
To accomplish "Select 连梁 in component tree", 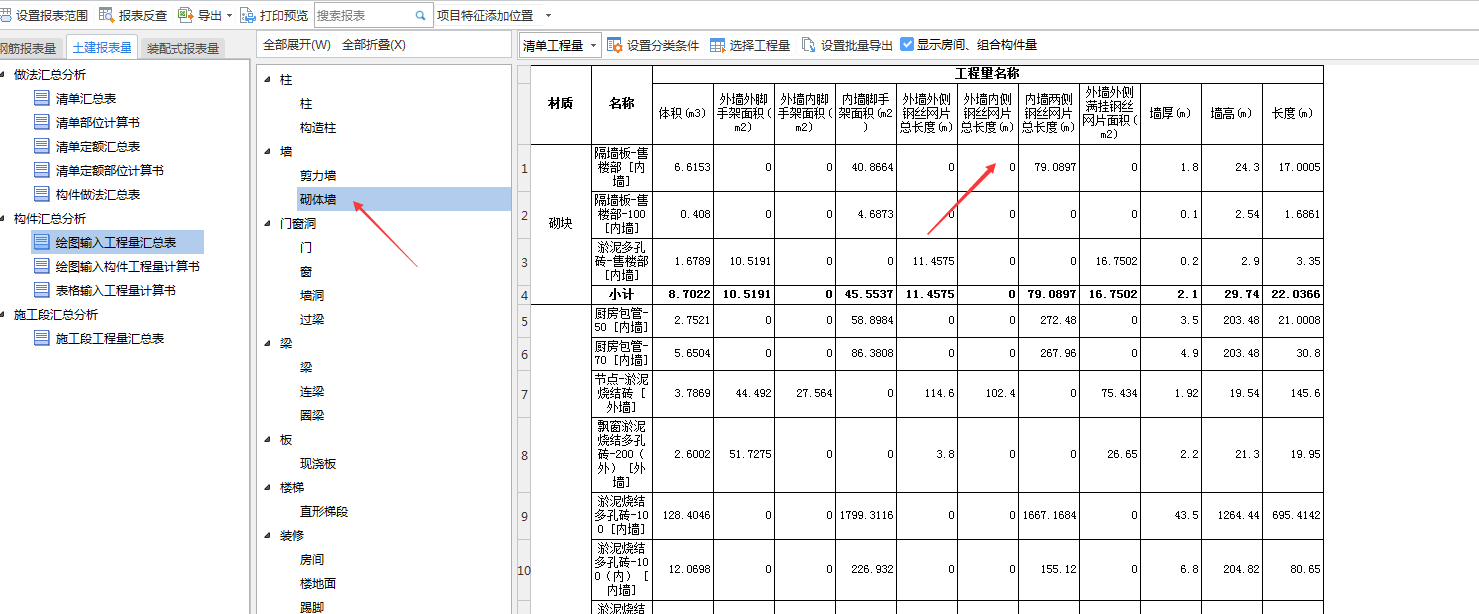I will point(312,392).
